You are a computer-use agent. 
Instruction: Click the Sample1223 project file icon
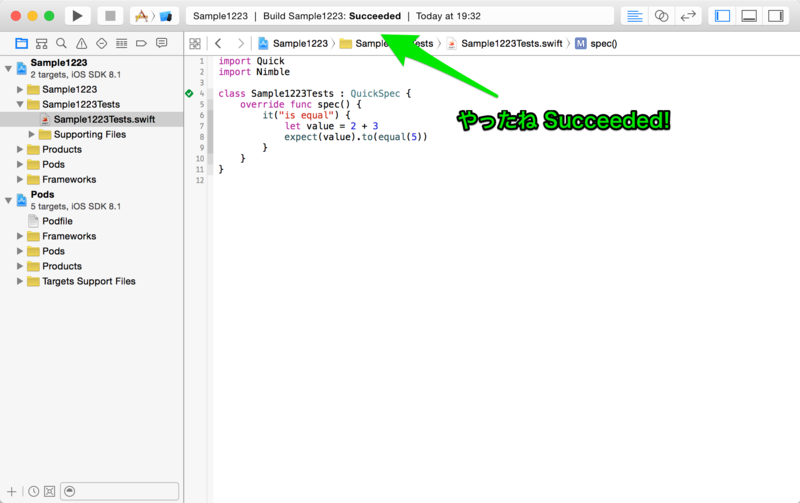pos(21,68)
